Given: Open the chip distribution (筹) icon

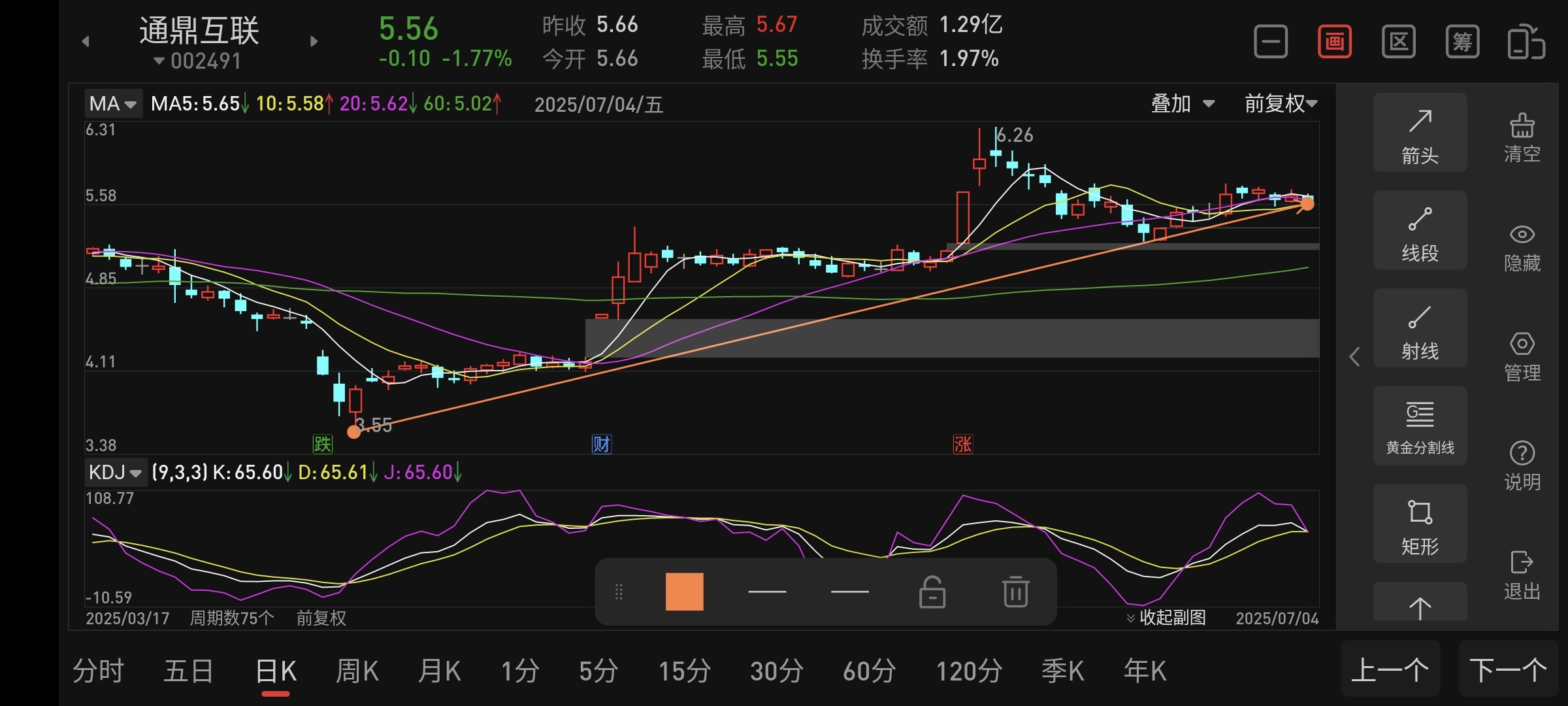Looking at the screenshot, I should tap(1462, 42).
